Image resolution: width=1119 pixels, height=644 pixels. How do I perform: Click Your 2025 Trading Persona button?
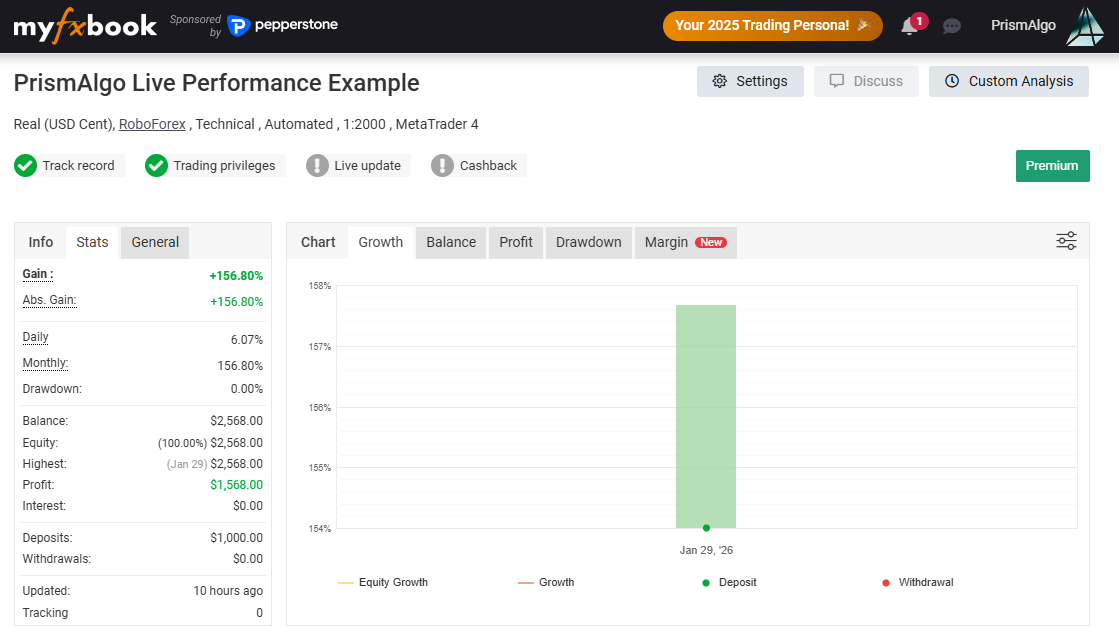point(772,26)
